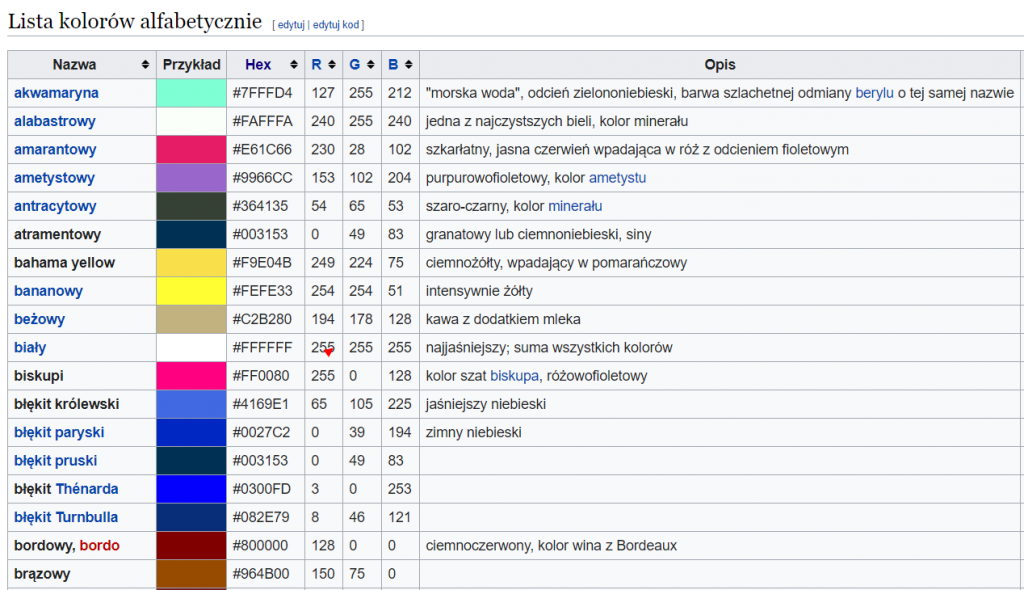Click the 'Lista kolorów alfabetycznie' heading

(x=135, y=22)
